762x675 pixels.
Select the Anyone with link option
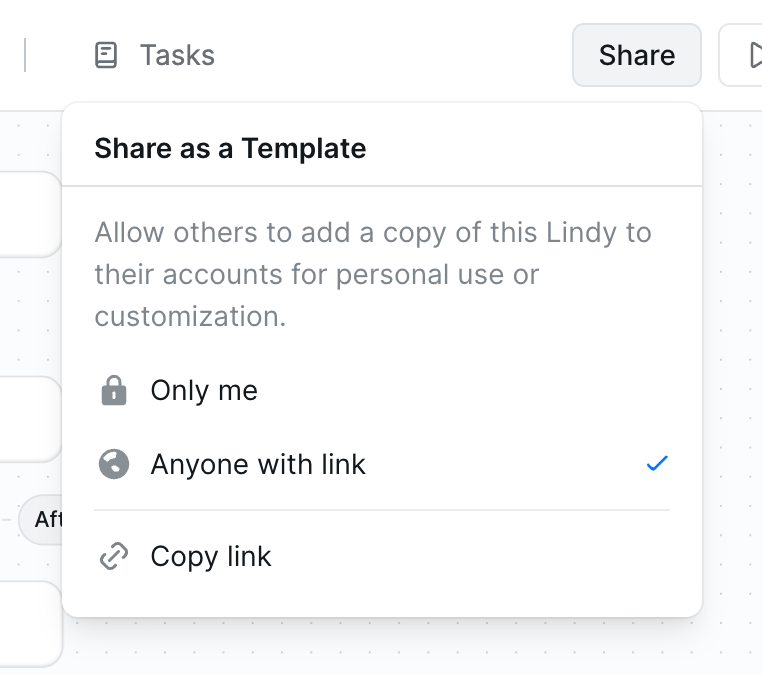[382, 464]
